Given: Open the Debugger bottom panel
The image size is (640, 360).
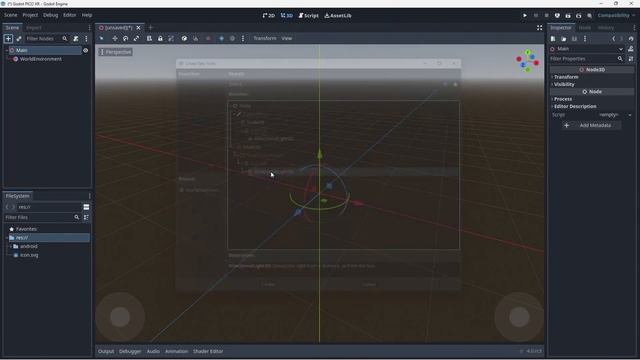Looking at the screenshot, I should tap(130, 351).
